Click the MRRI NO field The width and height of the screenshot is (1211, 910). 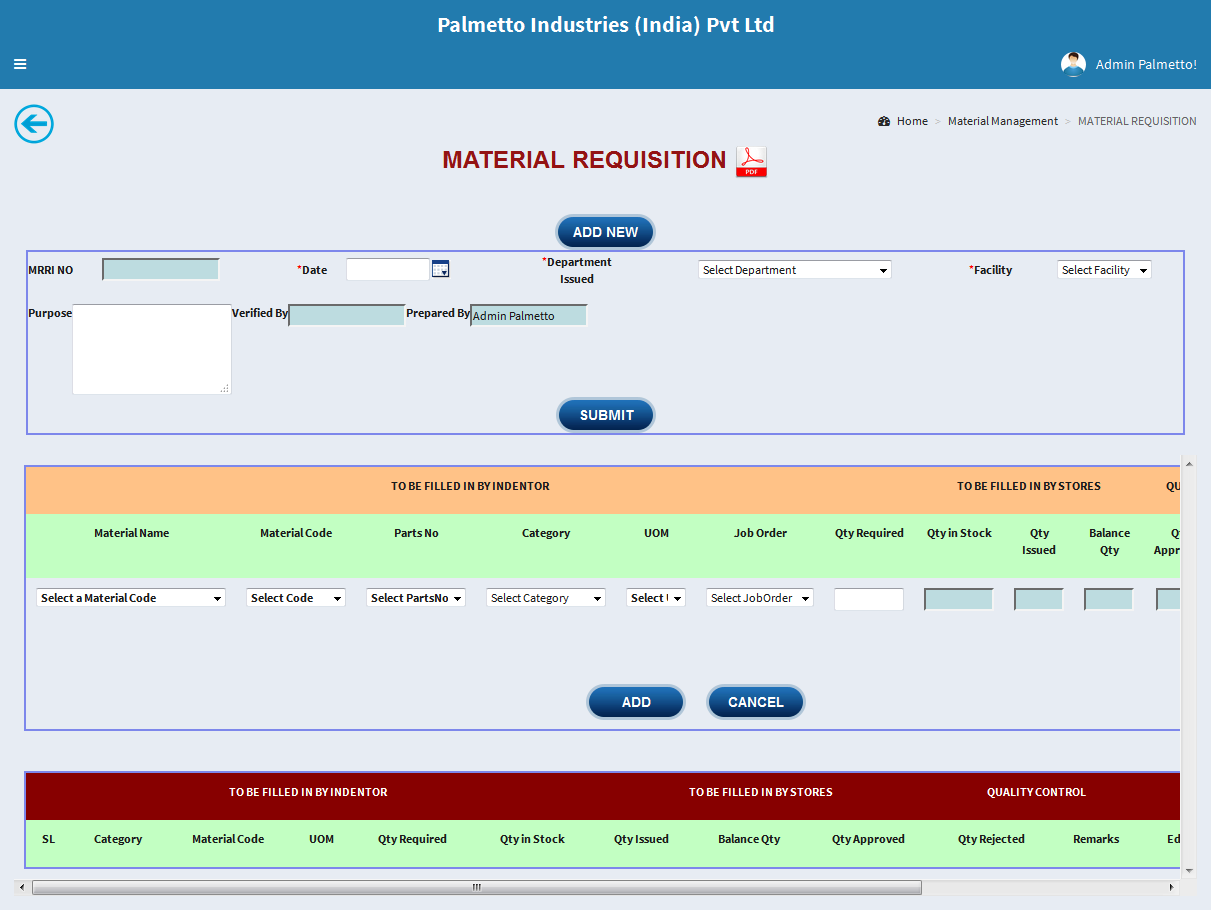tap(161, 269)
